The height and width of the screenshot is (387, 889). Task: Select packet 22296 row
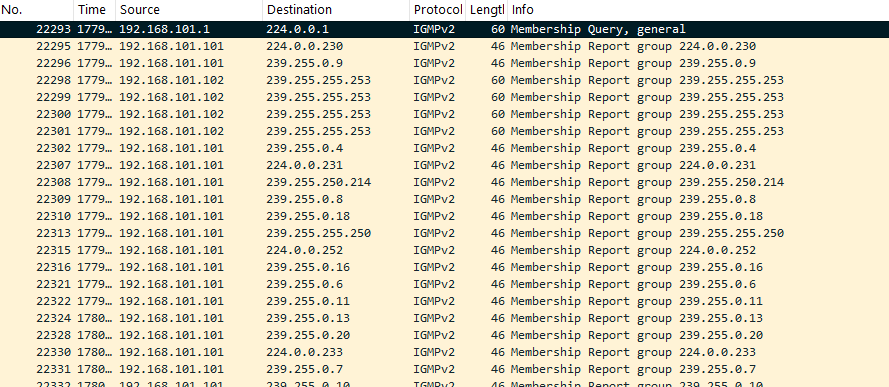coord(444,63)
